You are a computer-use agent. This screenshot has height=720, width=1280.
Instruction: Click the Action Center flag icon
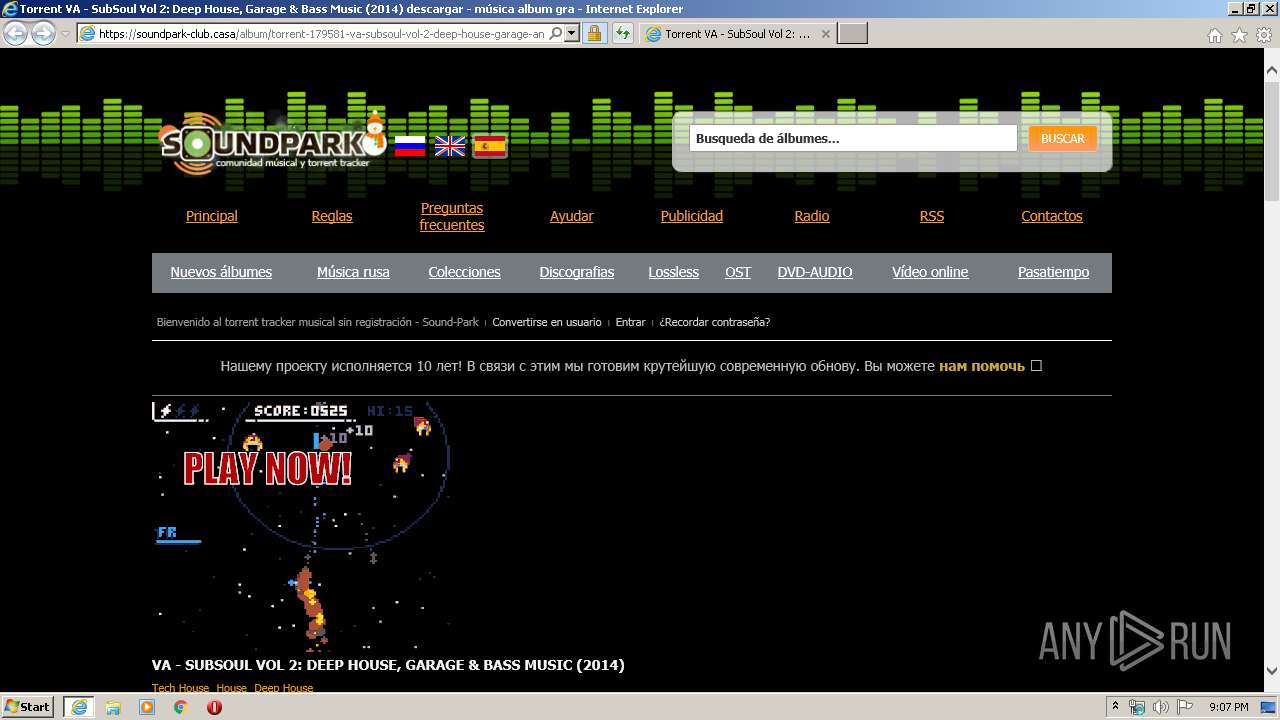[x=1183, y=707]
